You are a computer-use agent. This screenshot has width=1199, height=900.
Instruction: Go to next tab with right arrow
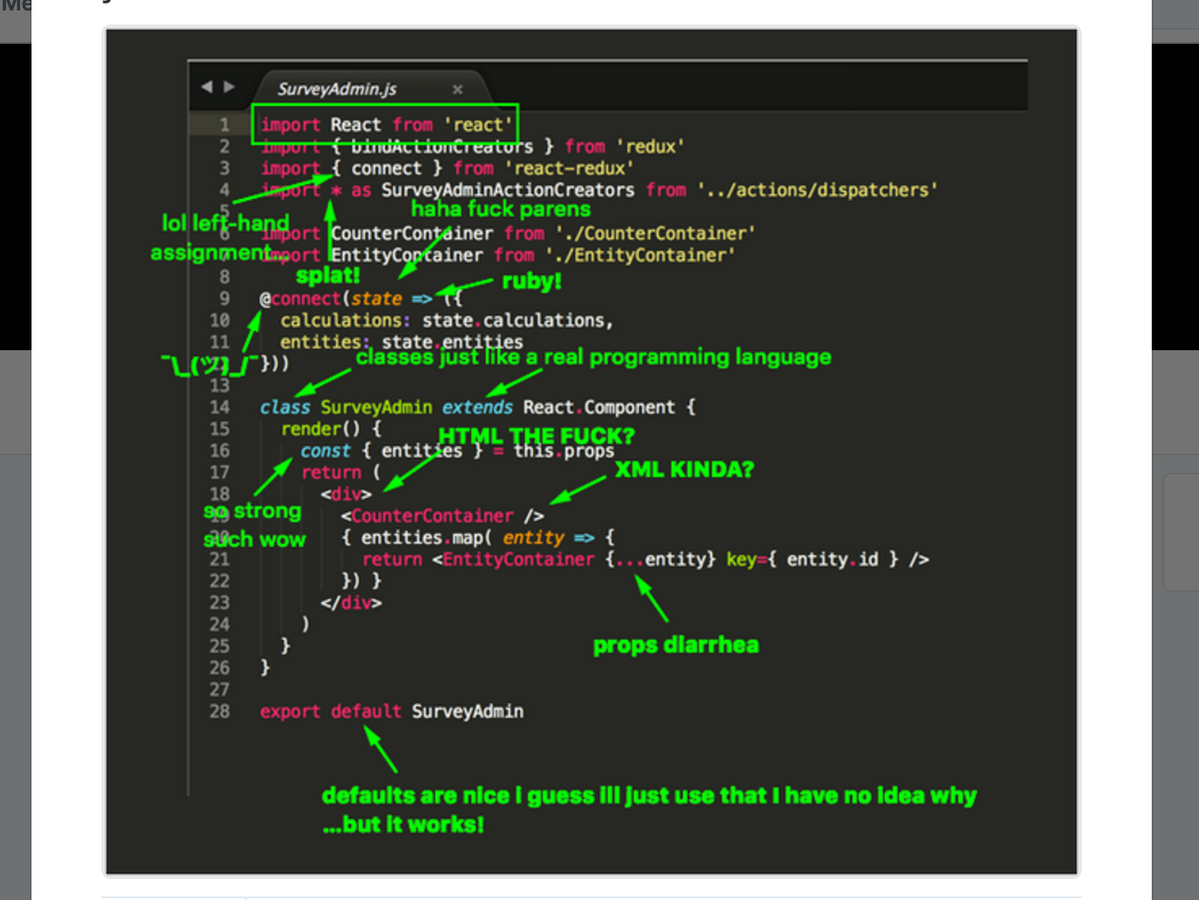click(229, 87)
